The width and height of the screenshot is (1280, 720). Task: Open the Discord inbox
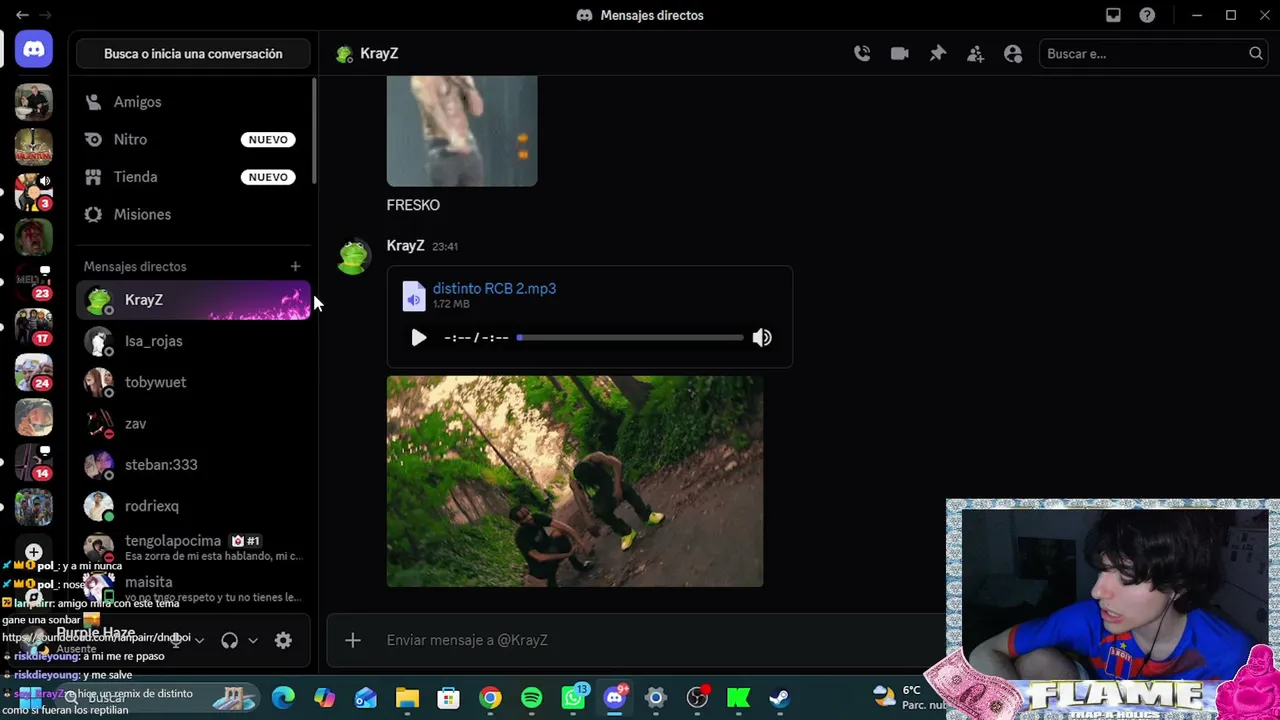(x=1113, y=15)
